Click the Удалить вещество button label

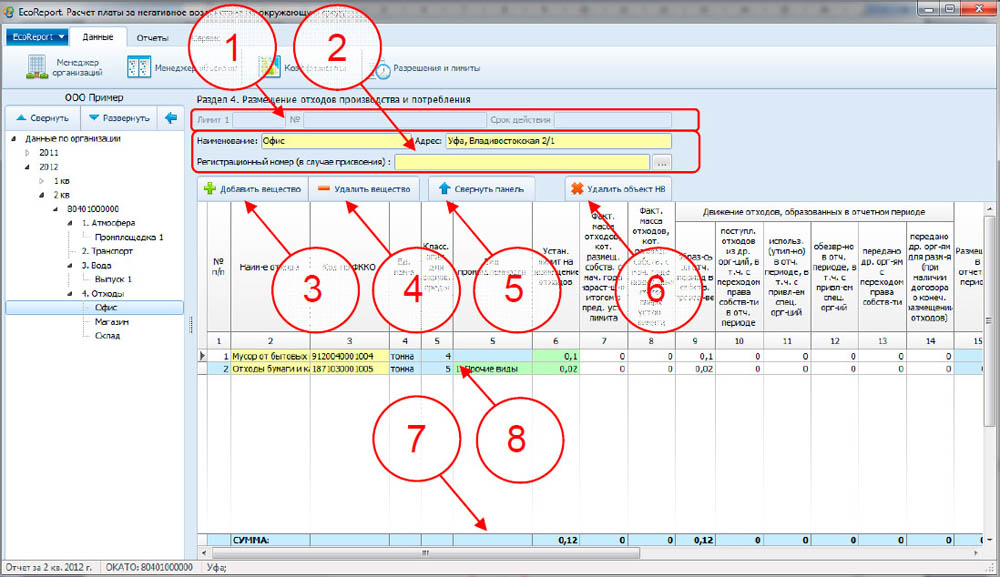pos(372,189)
